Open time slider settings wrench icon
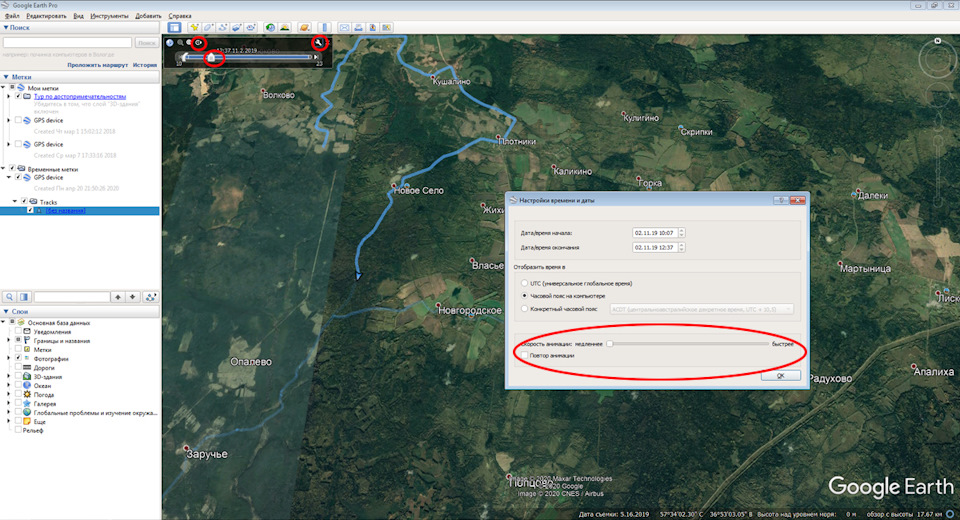The height and width of the screenshot is (520, 960). (x=318, y=42)
